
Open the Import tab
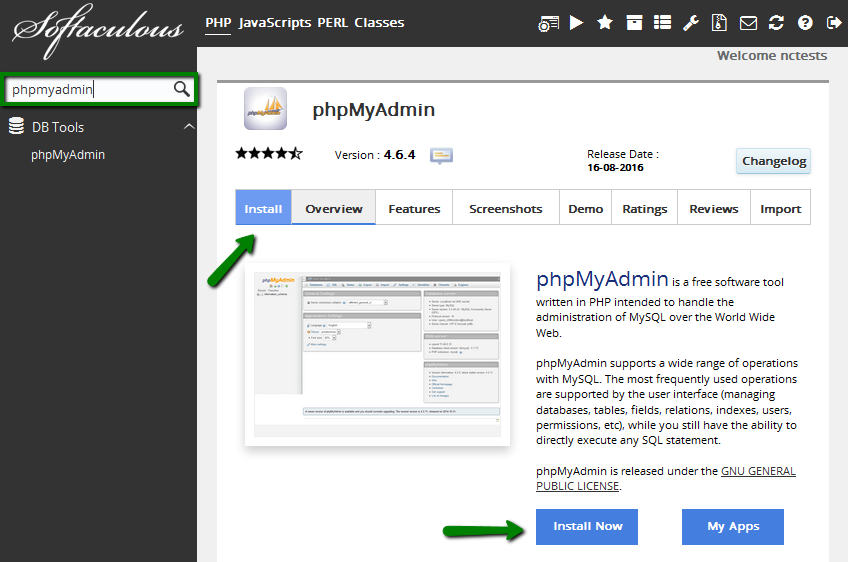(x=780, y=208)
